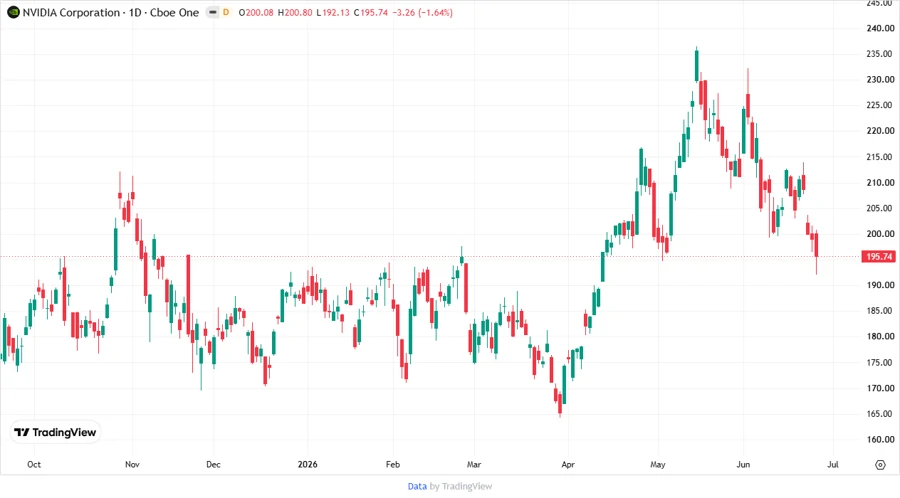Screen dimensions: 900x498
Task: Click the 'May' time axis label
Action: [x=658, y=465]
